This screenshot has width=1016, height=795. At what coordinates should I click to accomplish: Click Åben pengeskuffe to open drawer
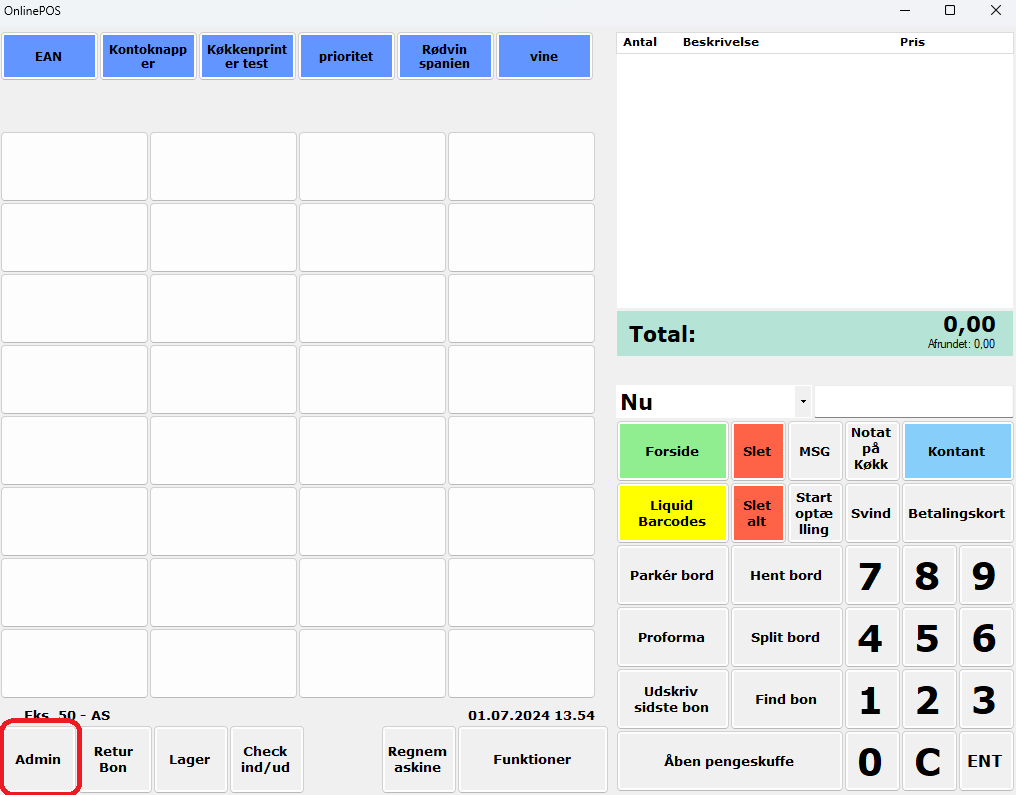(729, 761)
